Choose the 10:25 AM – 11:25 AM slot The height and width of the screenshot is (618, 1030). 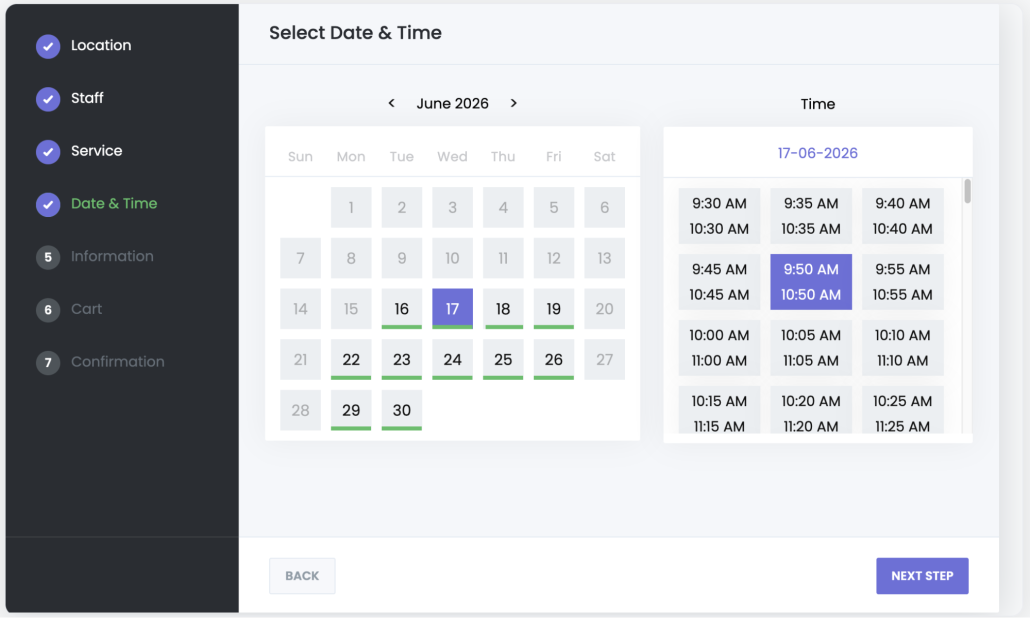click(x=903, y=410)
